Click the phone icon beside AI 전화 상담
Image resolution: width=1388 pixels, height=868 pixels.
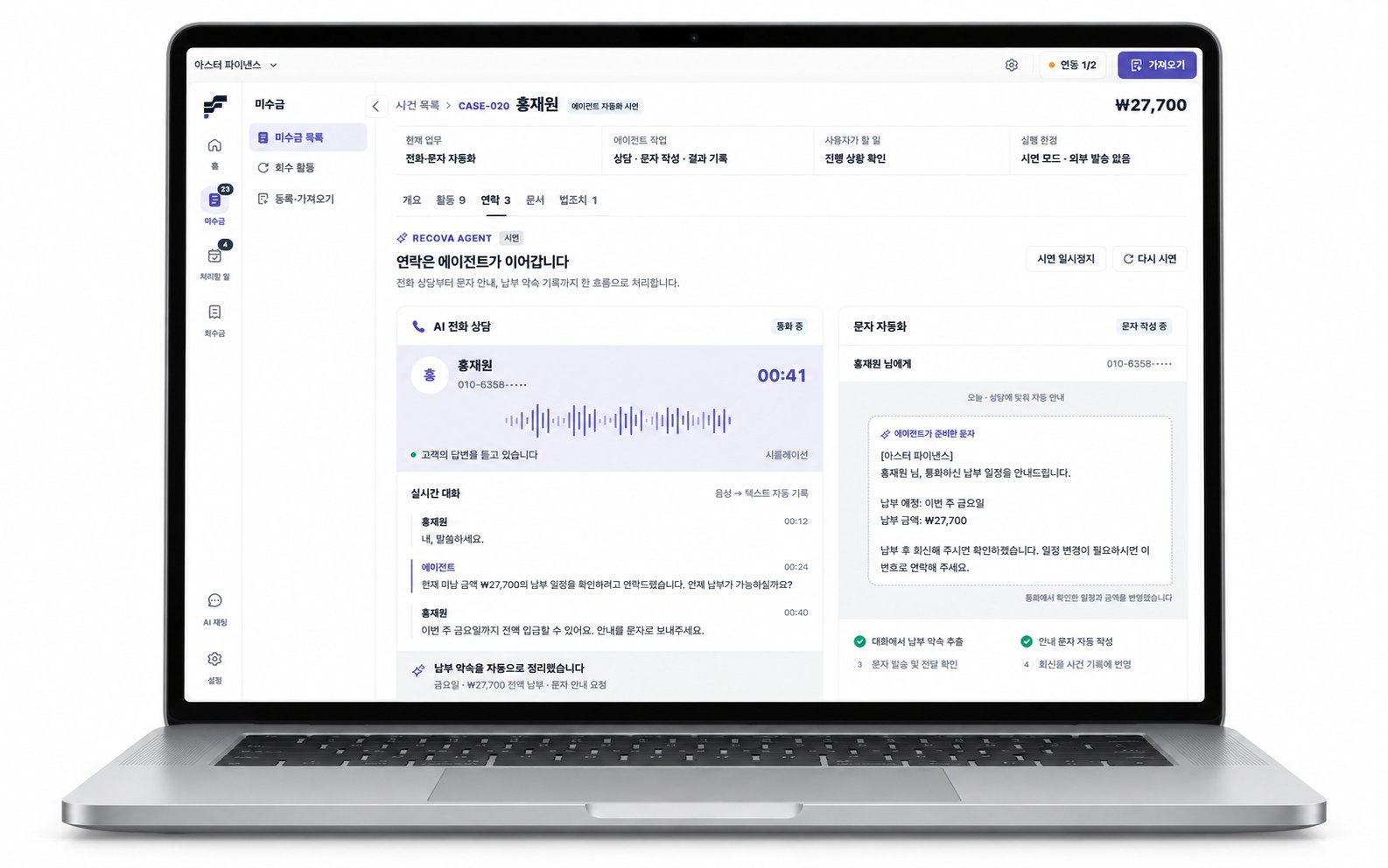[418, 326]
